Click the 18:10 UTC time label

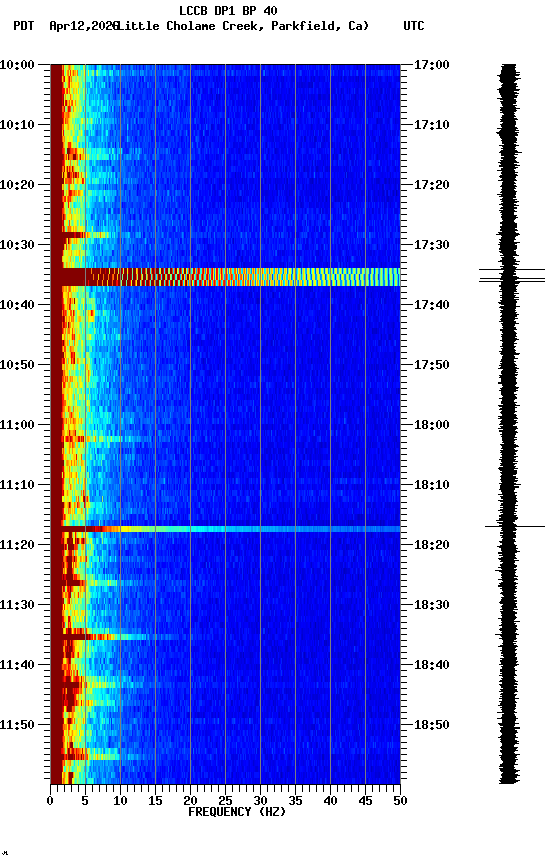click(x=432, y=485)
